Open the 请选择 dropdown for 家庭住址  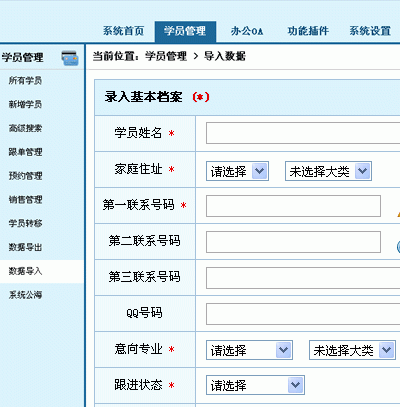coord(237,171)
